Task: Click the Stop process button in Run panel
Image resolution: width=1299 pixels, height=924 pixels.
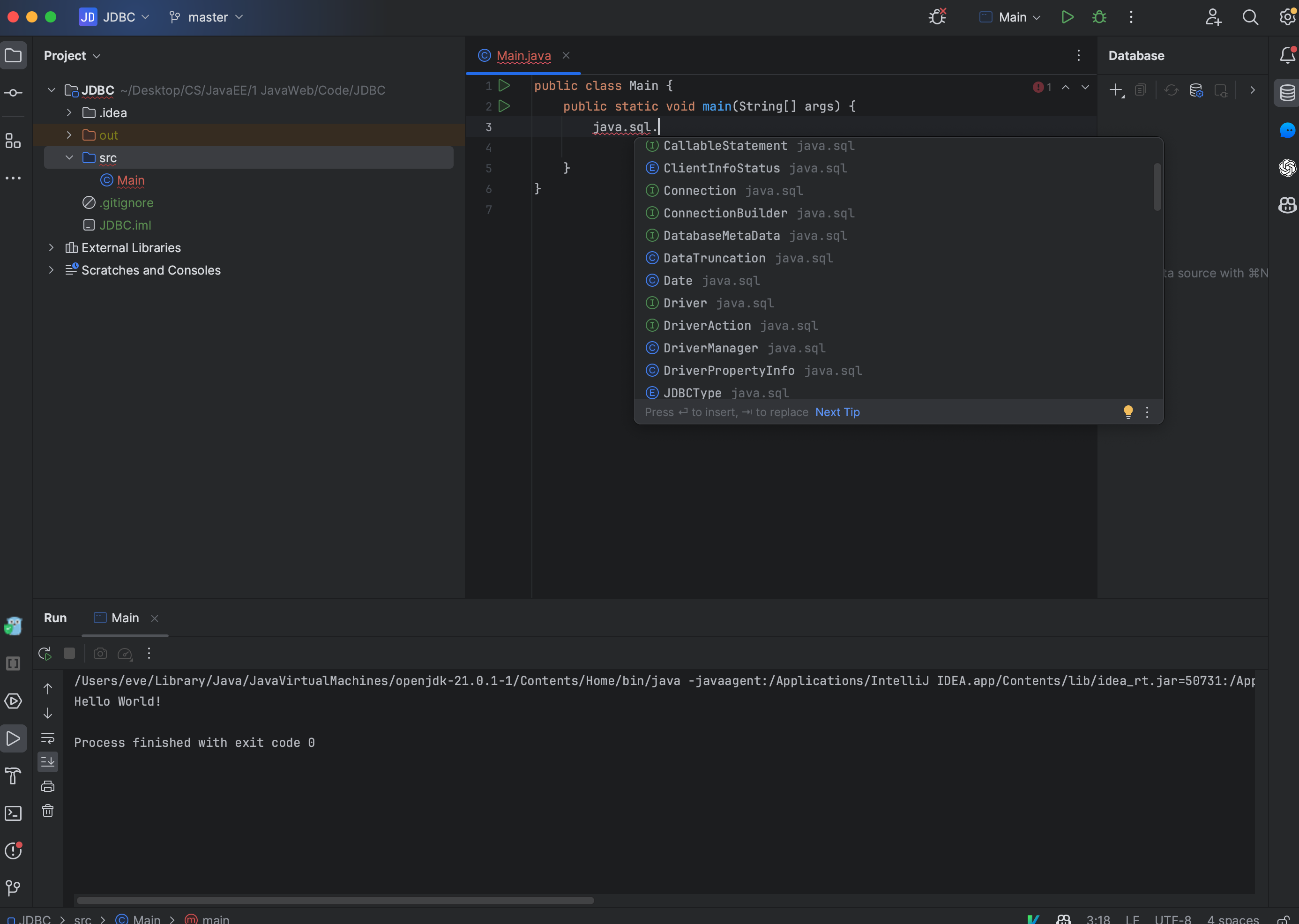Action: [x=68, y=653]
